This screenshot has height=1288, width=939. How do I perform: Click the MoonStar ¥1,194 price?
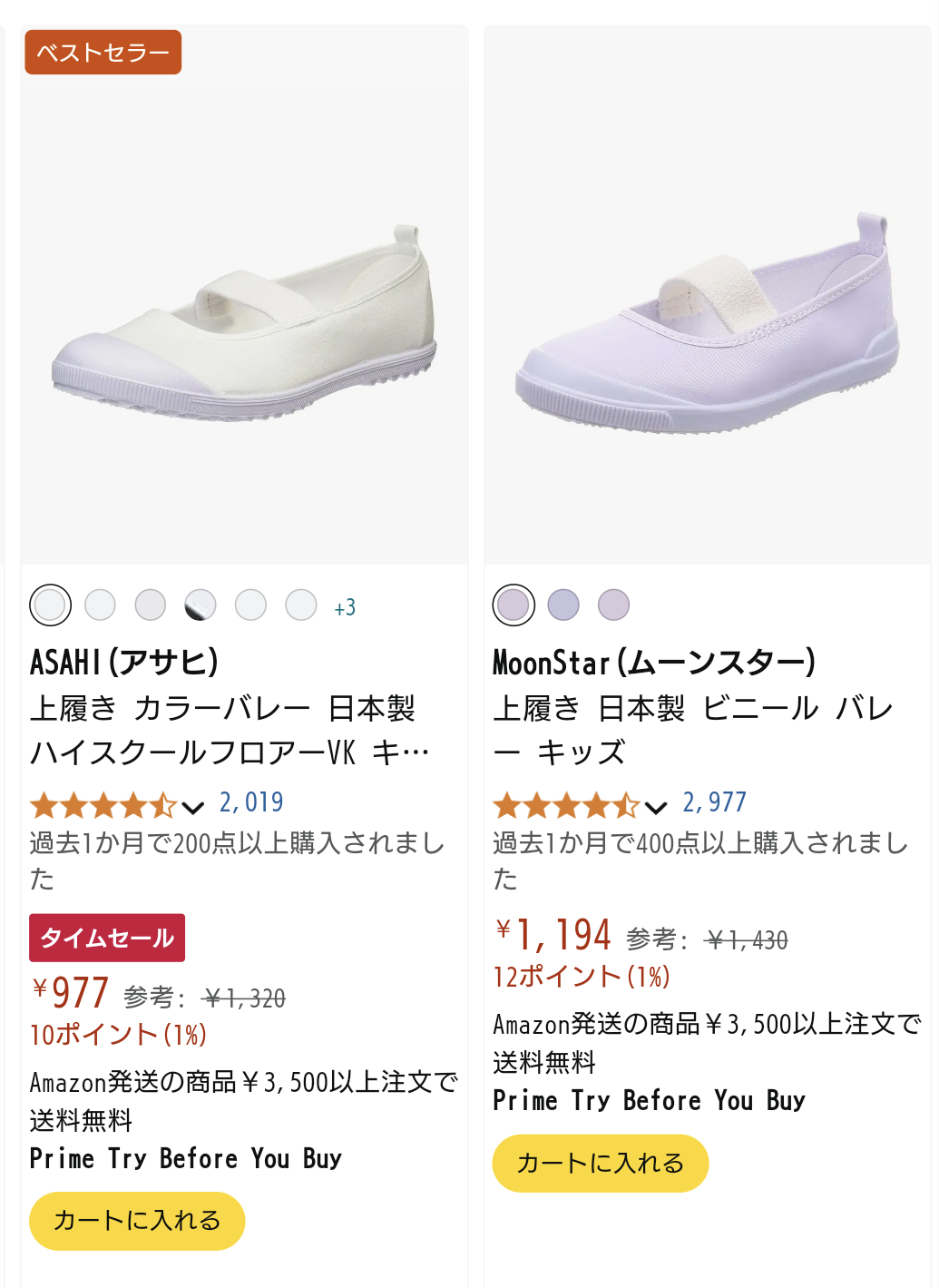point(554,935)
